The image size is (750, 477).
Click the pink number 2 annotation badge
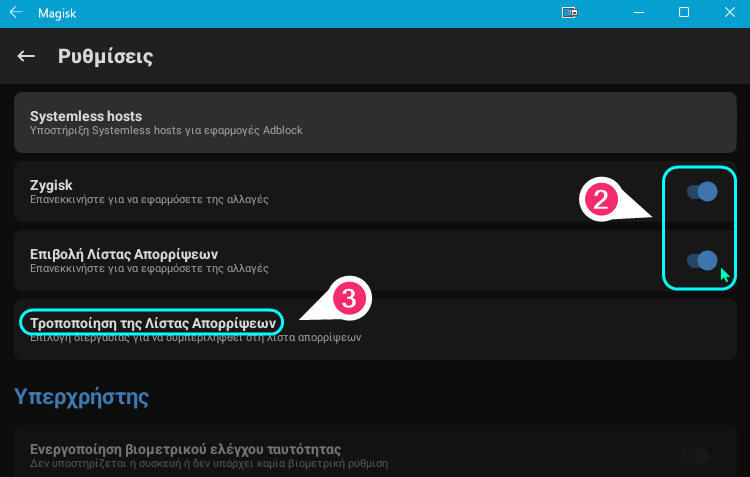pyautogui.click(x=600, y=200)
